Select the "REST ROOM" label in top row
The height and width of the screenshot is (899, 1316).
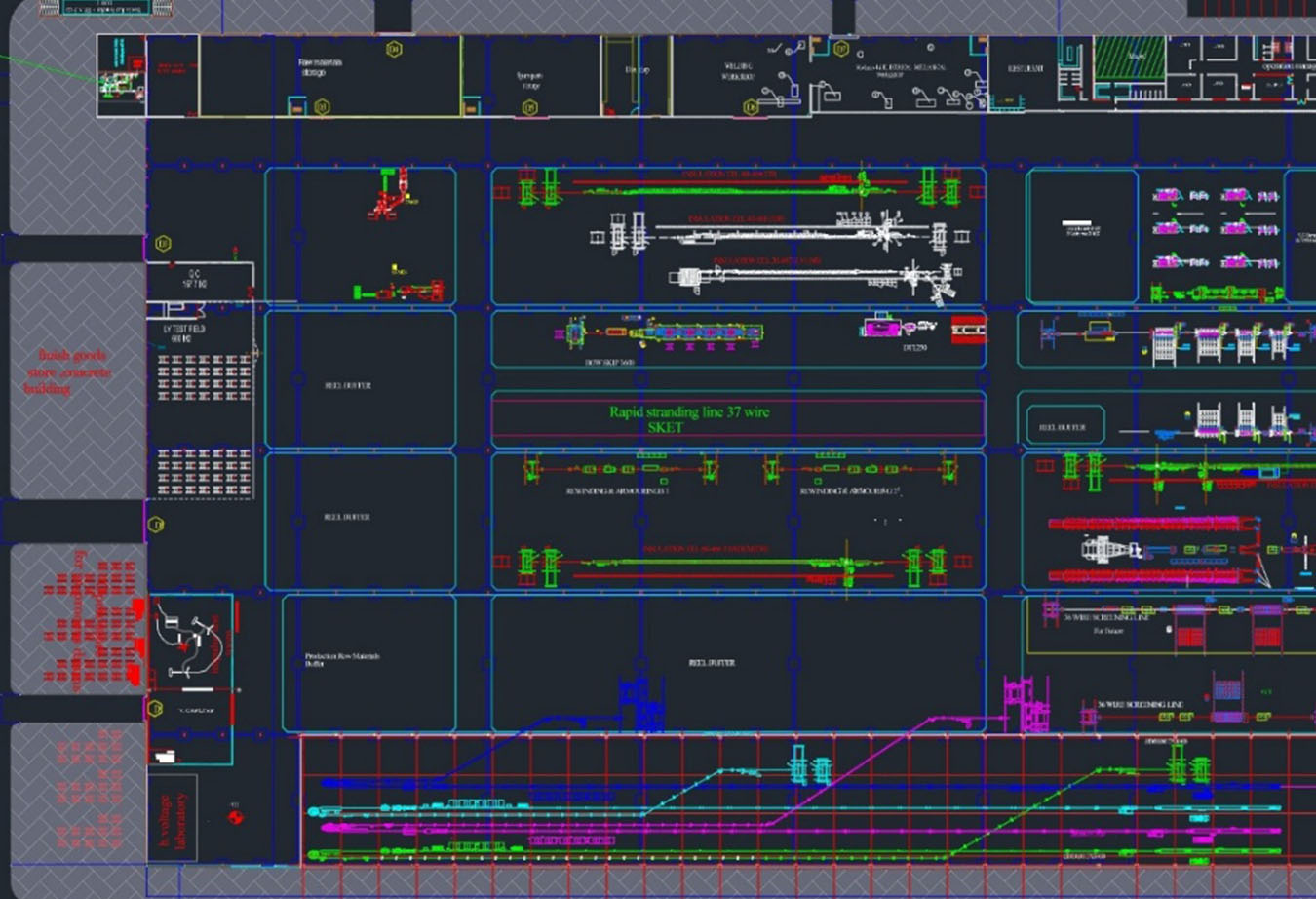coord(1026,69)
